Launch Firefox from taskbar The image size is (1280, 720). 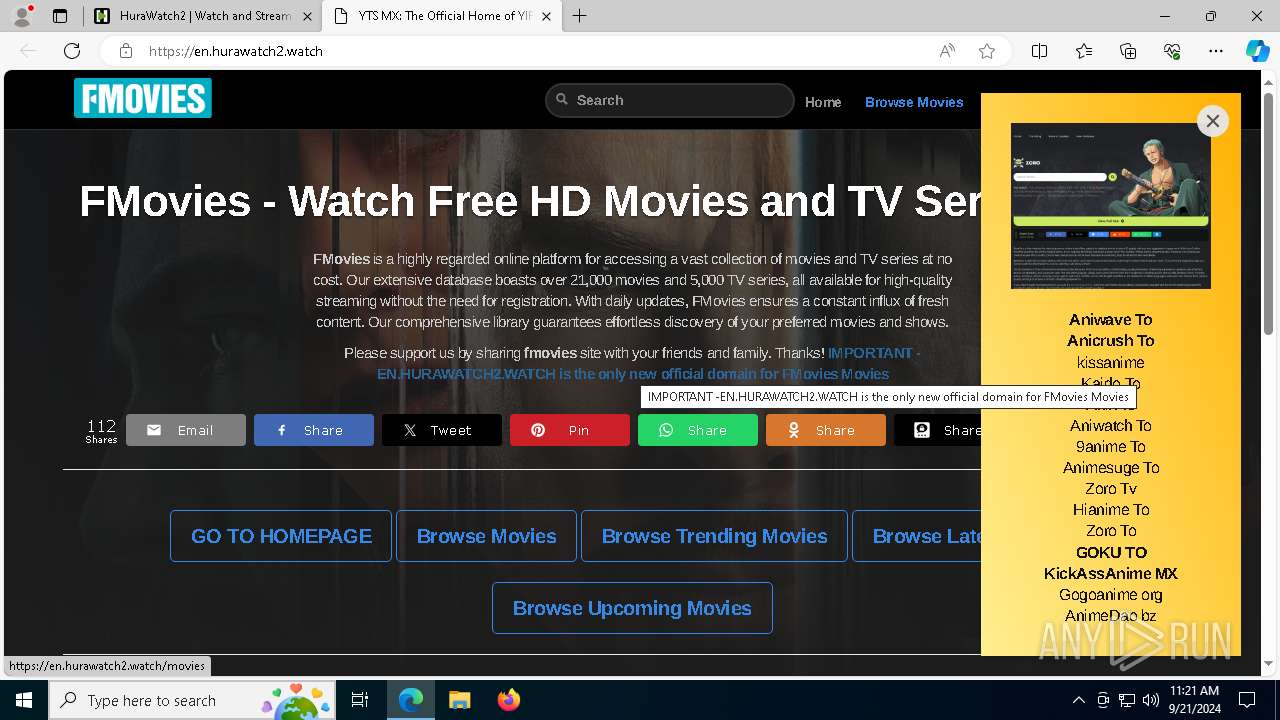click(508, 700)
